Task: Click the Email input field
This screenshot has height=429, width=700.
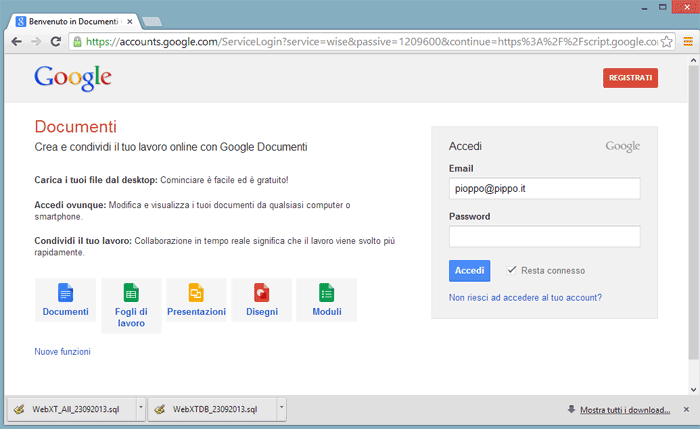Action: 544,188
